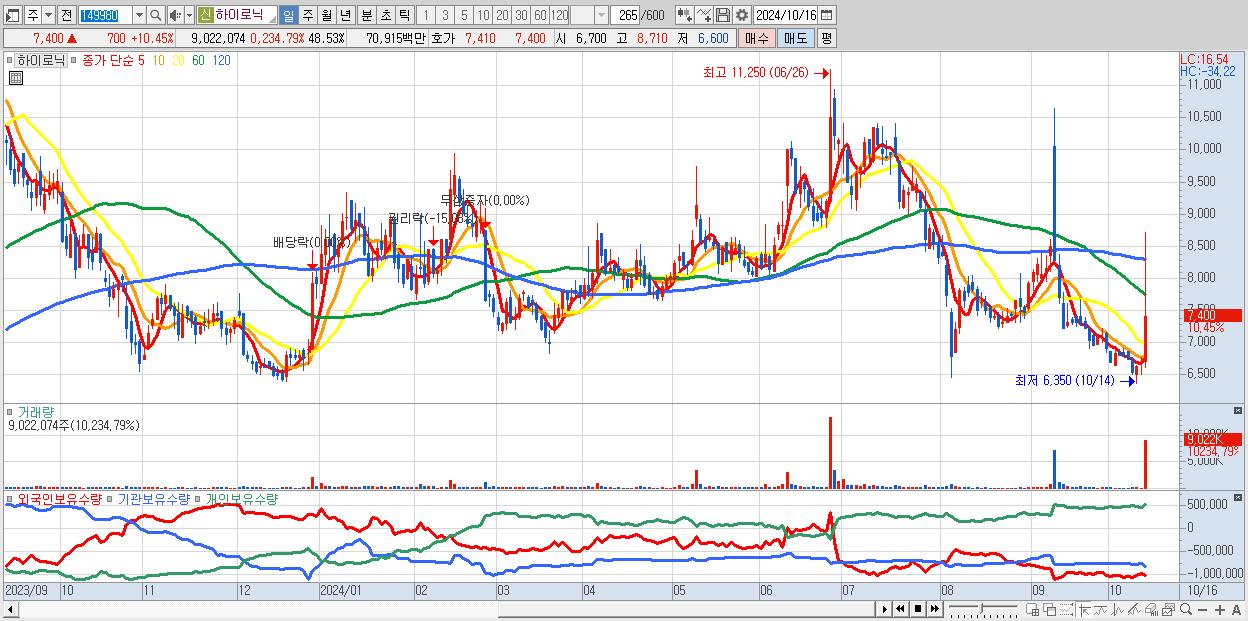Click the eraser with bars icon in bottom toolbar

point(1151,609)
